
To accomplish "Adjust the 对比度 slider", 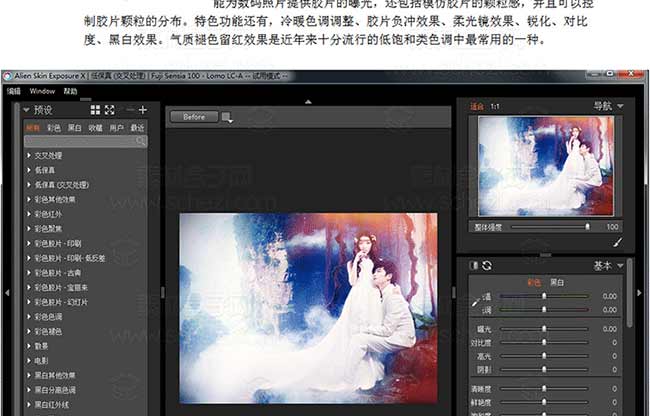I will click(x=544, y=343).
